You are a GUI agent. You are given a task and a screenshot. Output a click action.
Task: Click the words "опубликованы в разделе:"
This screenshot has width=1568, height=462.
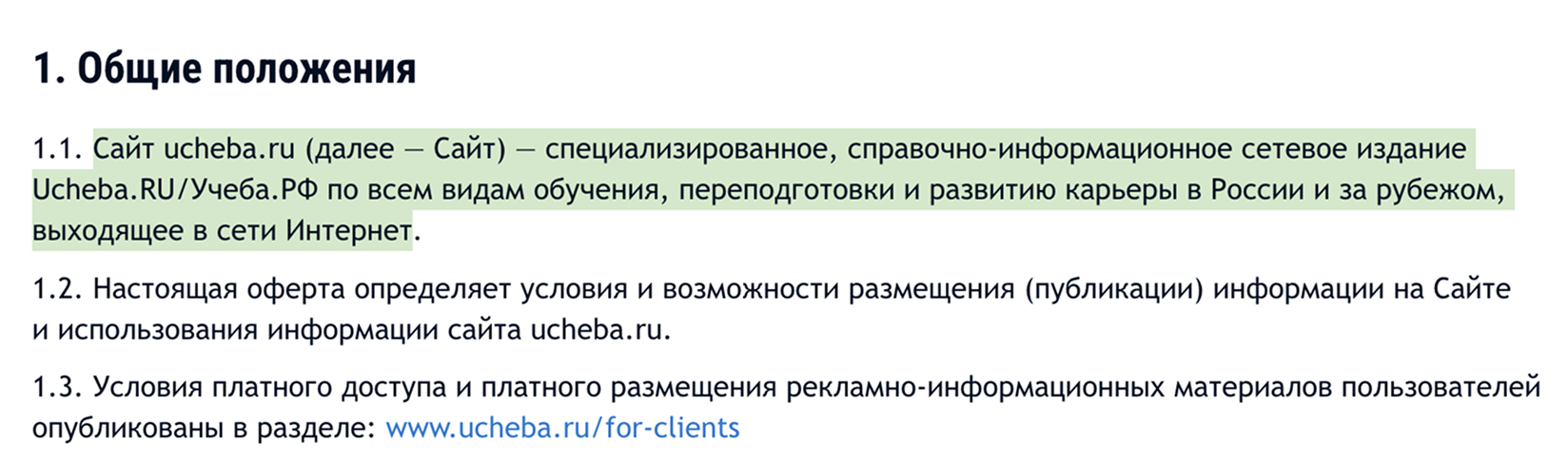[x=204, y=428]
